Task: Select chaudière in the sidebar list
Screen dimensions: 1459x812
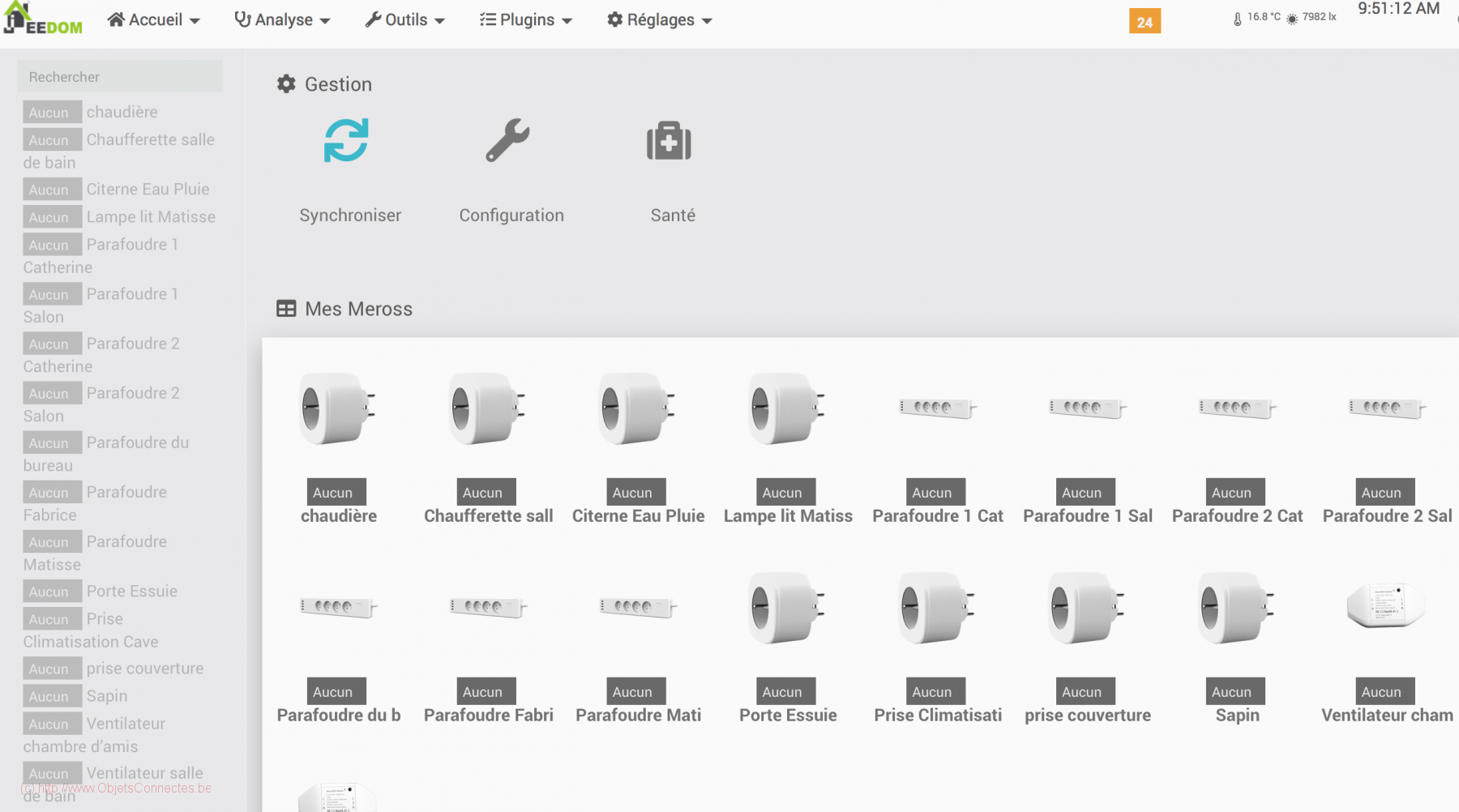Action: (91, 112)
